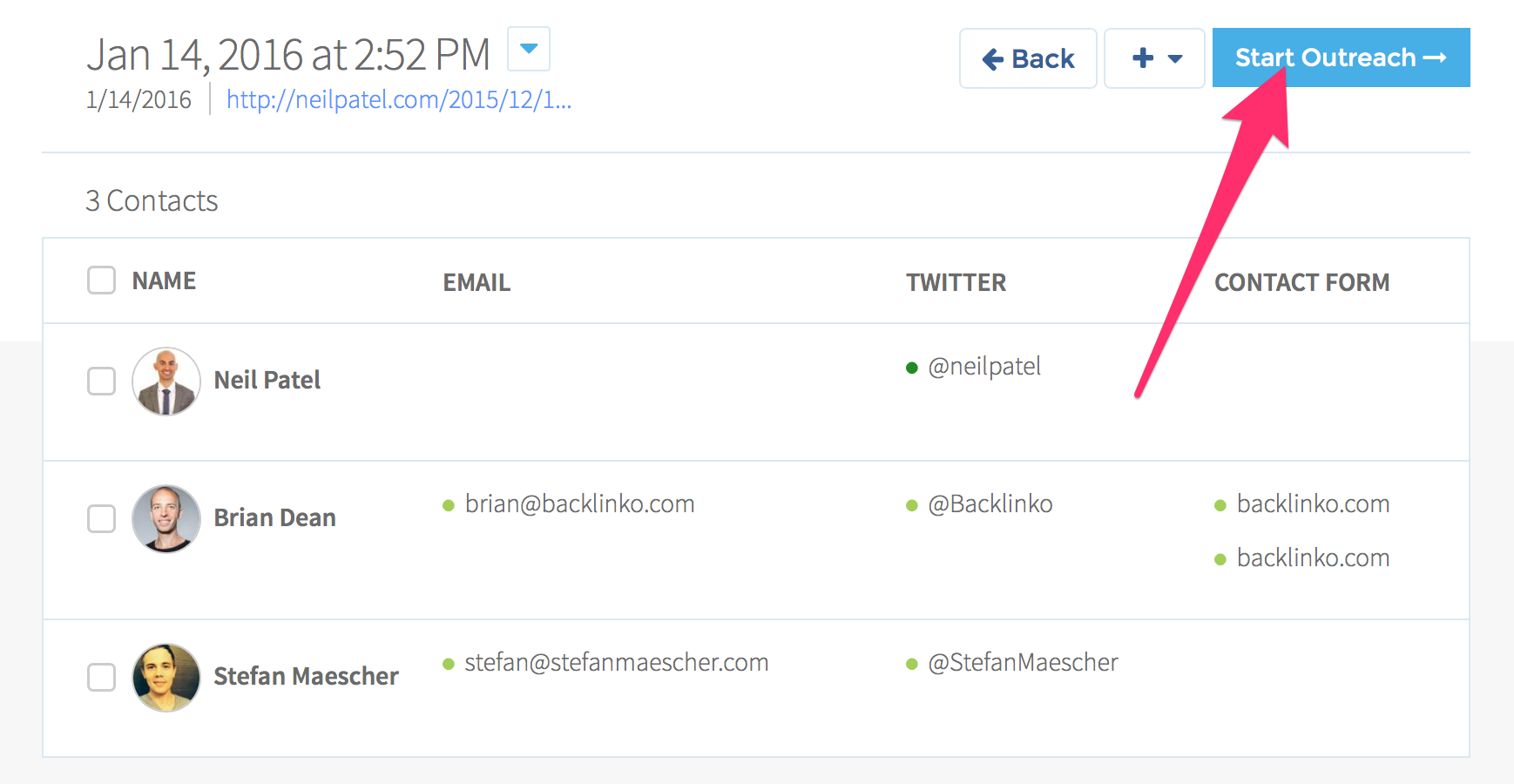Click status dot next to brian@backlinko.com
1514x784 pixels.
click(x=449, y=505)
